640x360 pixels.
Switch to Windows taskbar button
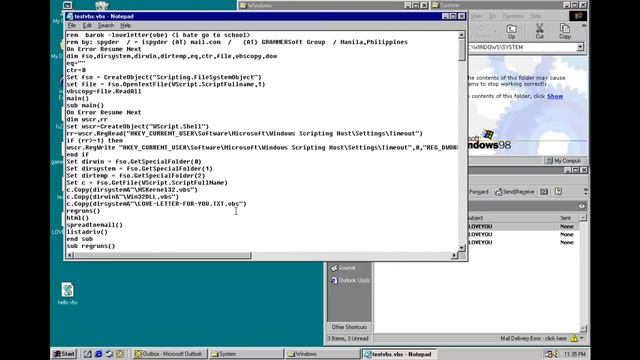click(322, 354)
